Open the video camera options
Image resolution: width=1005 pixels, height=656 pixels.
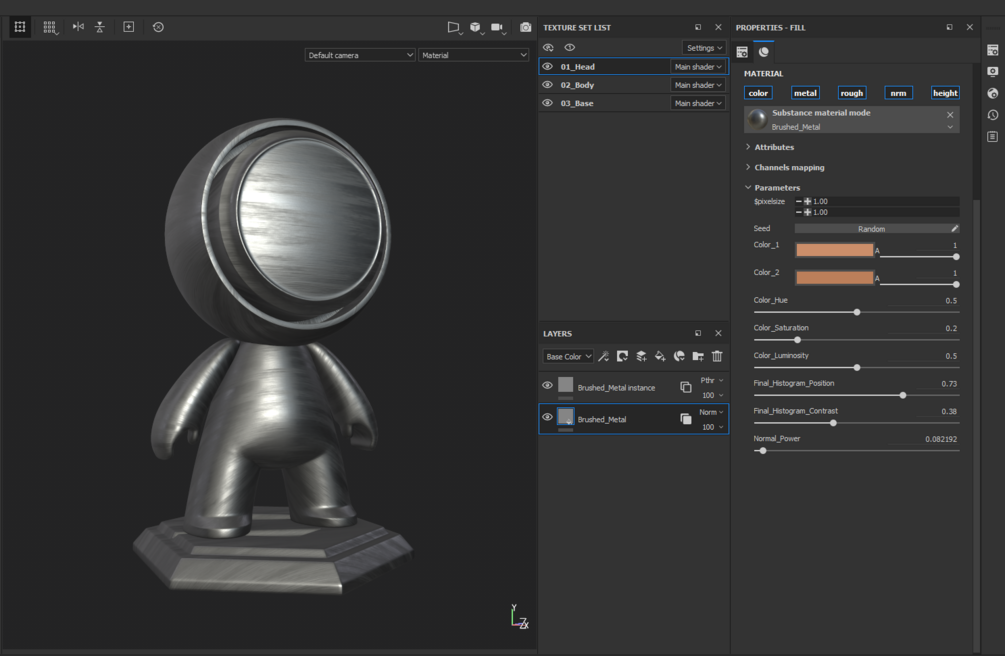pos(498,28)
